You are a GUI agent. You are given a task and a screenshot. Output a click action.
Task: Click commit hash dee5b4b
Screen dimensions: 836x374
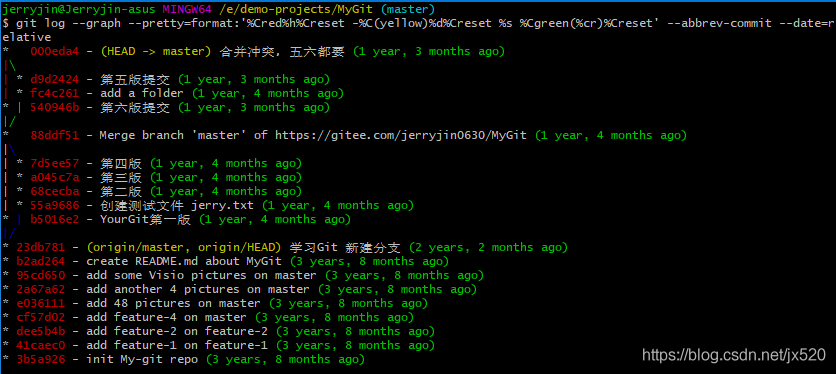[x=41, y=331]
